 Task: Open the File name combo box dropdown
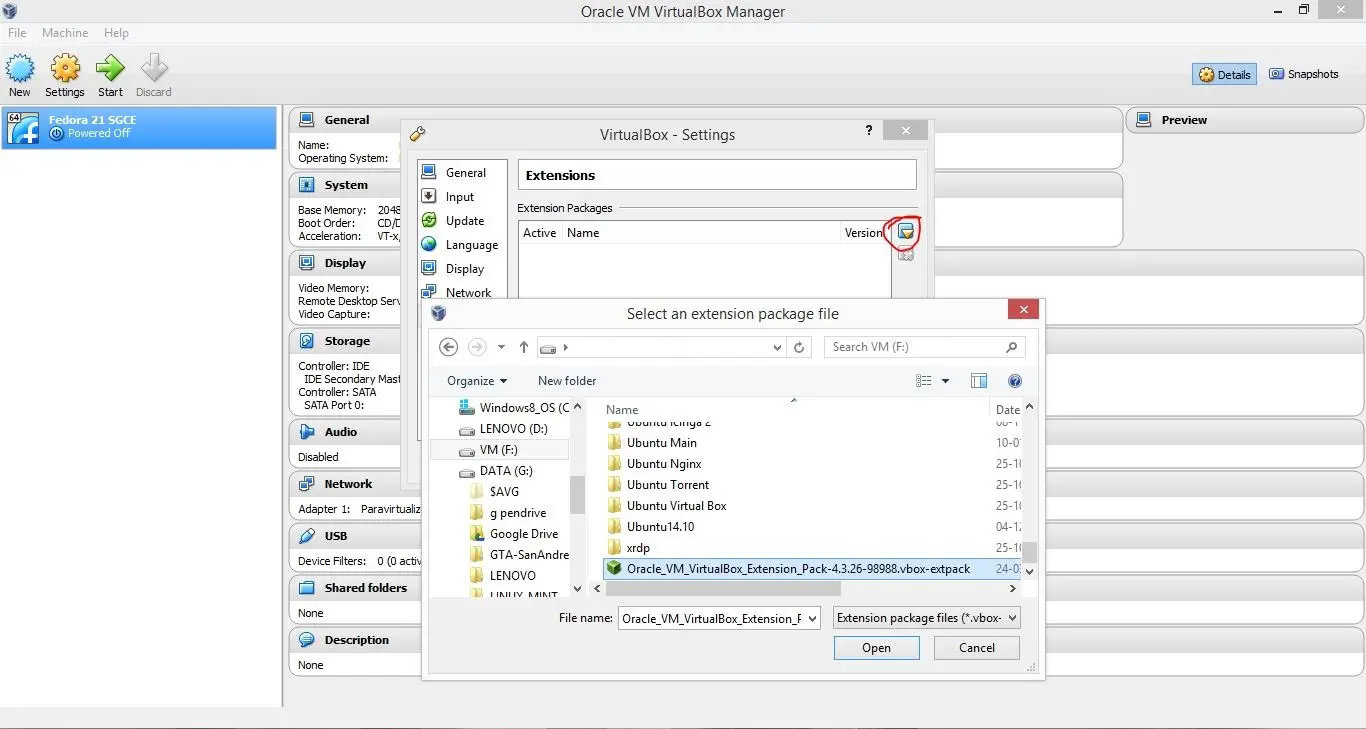coord(811,618)
